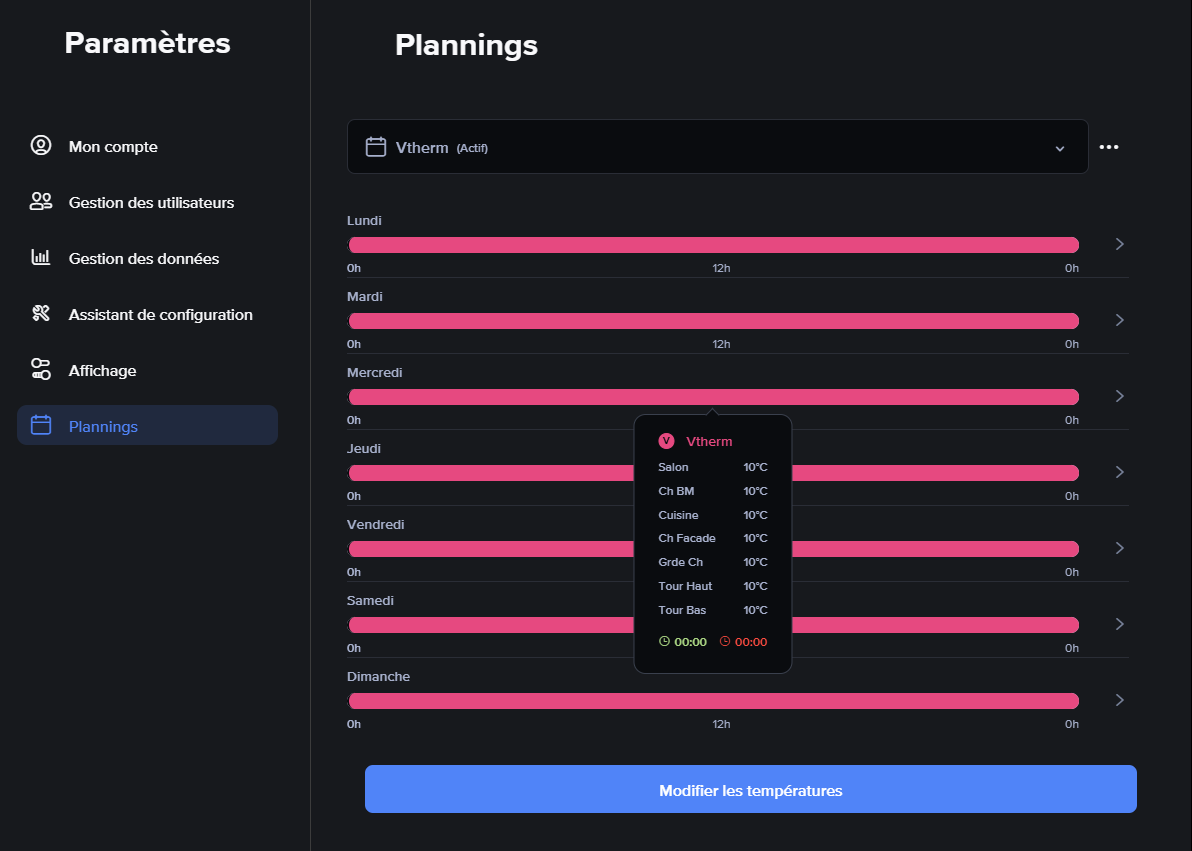The height and width of the screenshot is (851, 1192).
Task: Expand Lundi schedule with chevron arrow
Action: pos(1120,244)
